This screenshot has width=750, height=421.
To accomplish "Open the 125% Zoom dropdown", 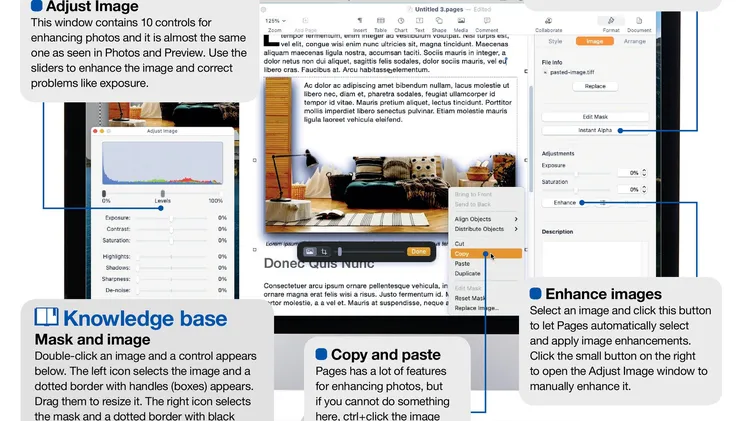I will [275, 21].
